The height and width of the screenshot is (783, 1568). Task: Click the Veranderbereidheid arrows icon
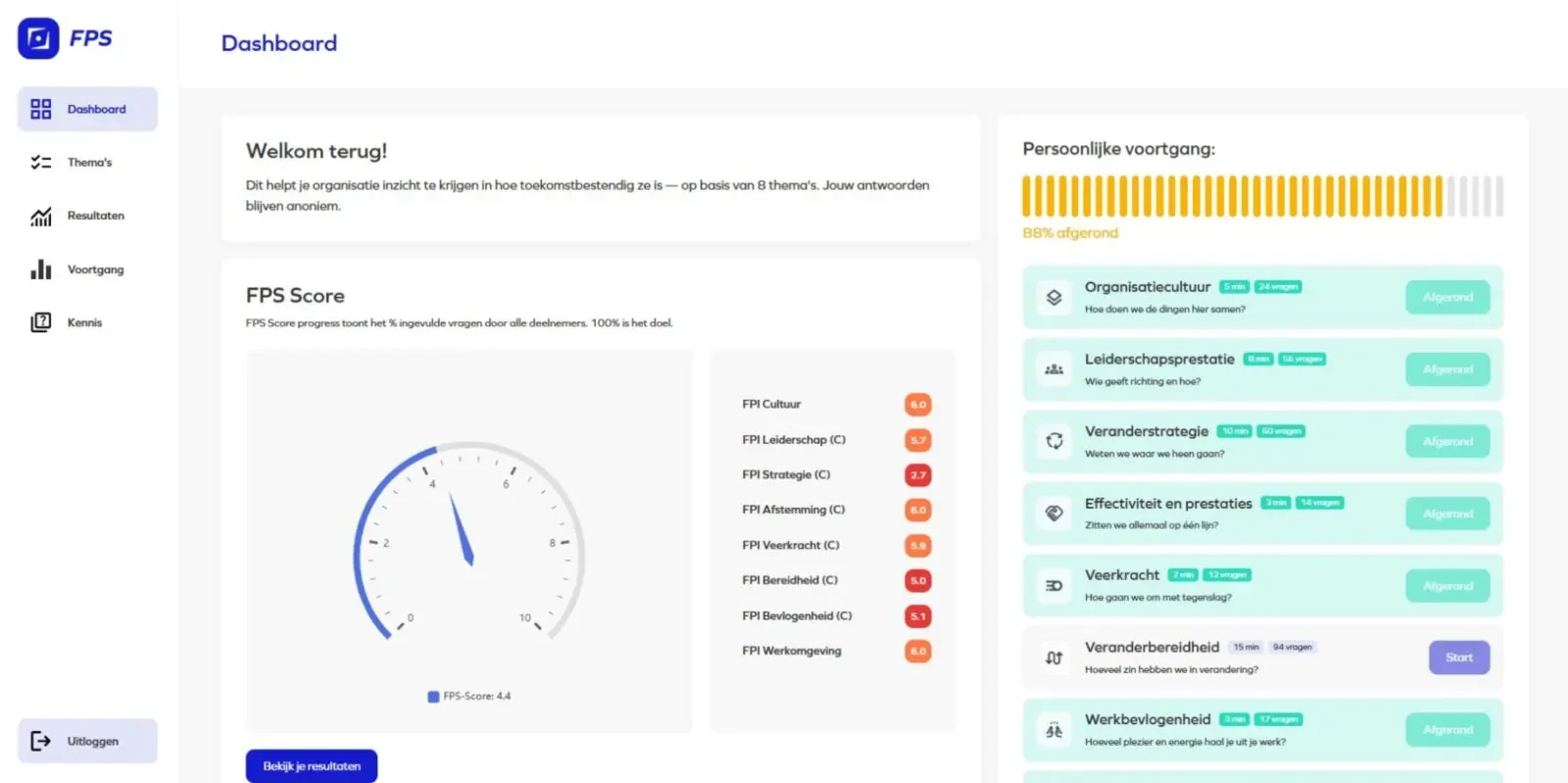click(1053, 658)
